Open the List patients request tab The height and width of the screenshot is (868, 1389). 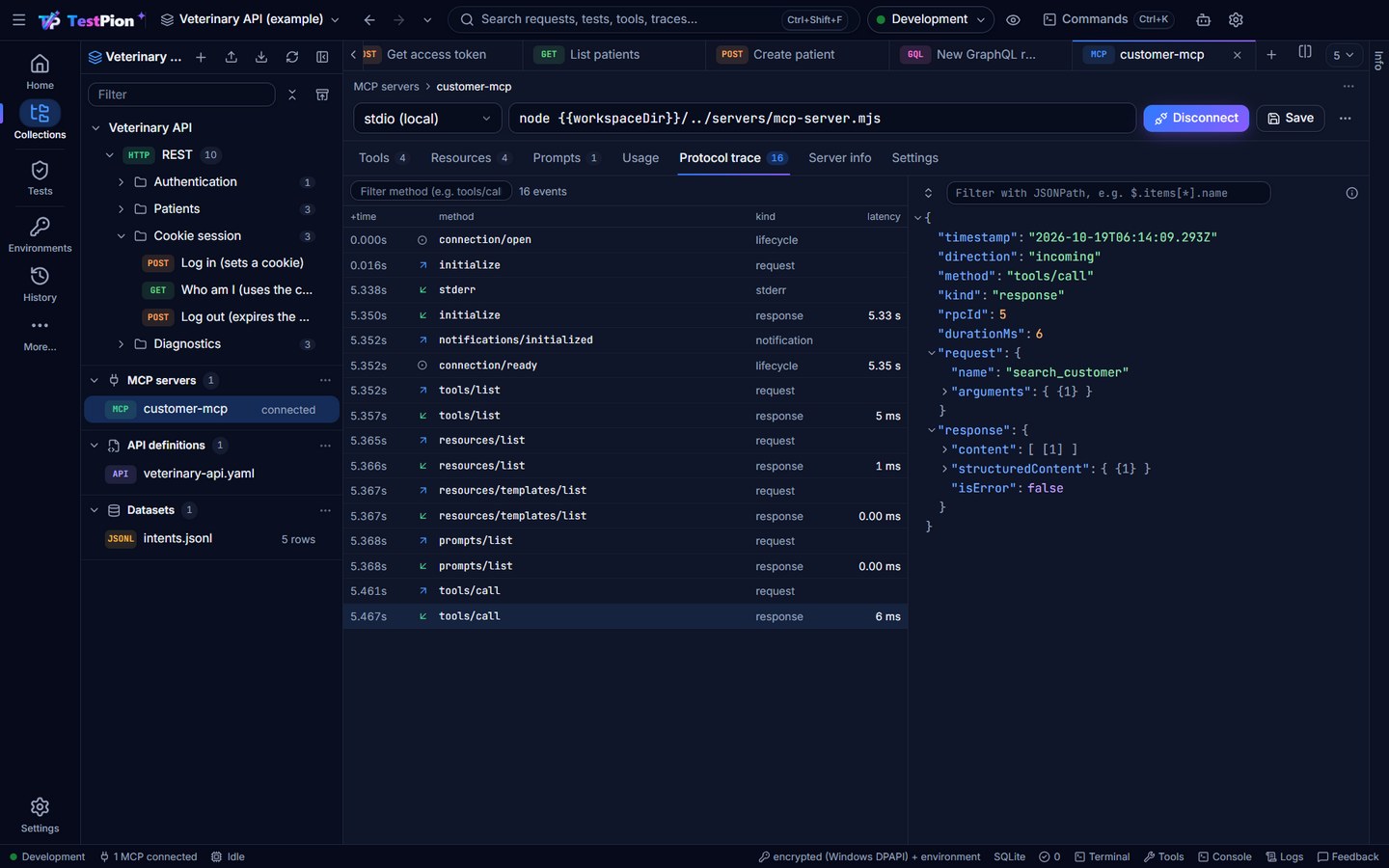pyautogui.click(x=614, y=55)
